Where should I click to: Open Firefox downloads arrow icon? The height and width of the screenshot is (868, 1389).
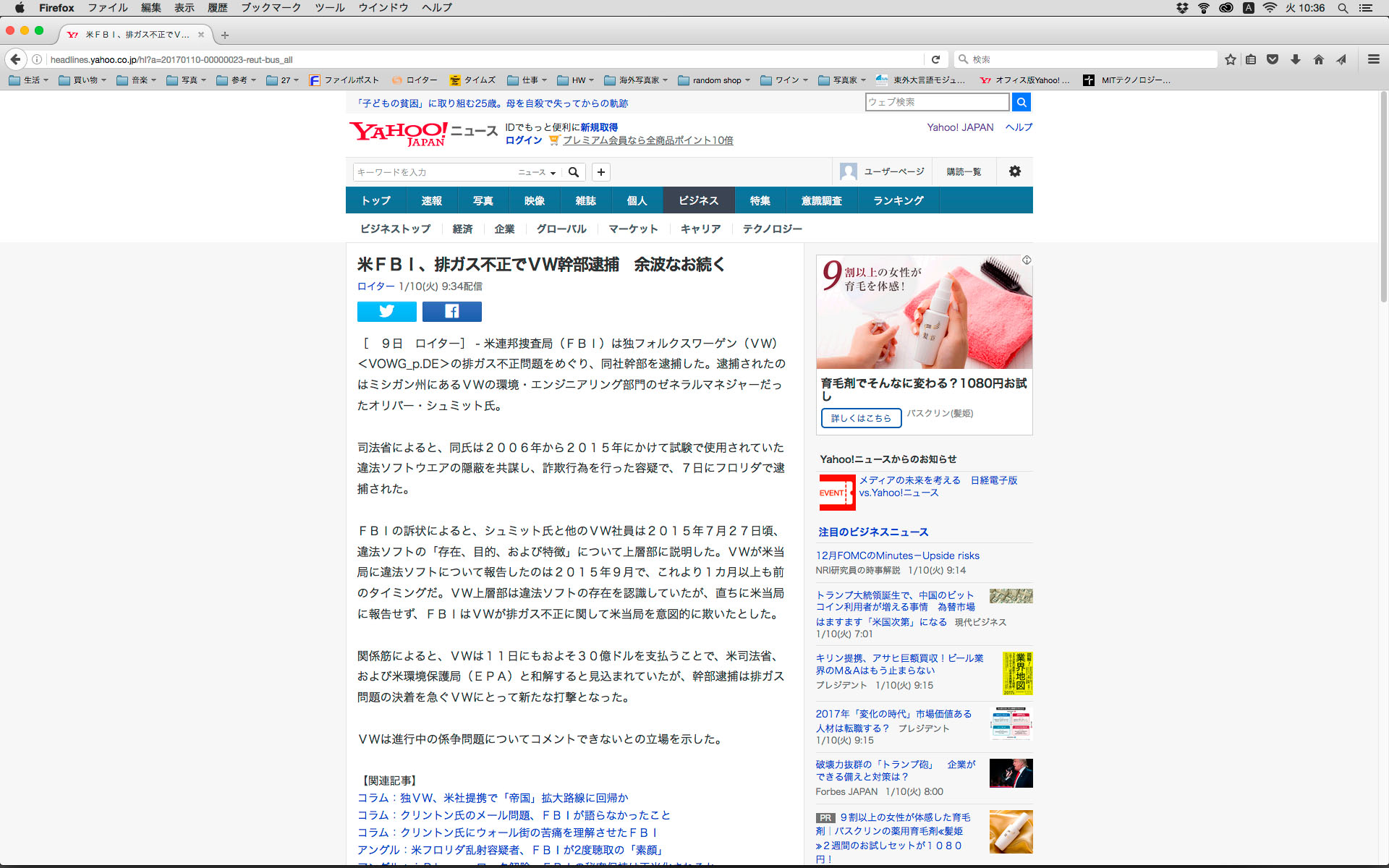click(x=1296, y=59)
